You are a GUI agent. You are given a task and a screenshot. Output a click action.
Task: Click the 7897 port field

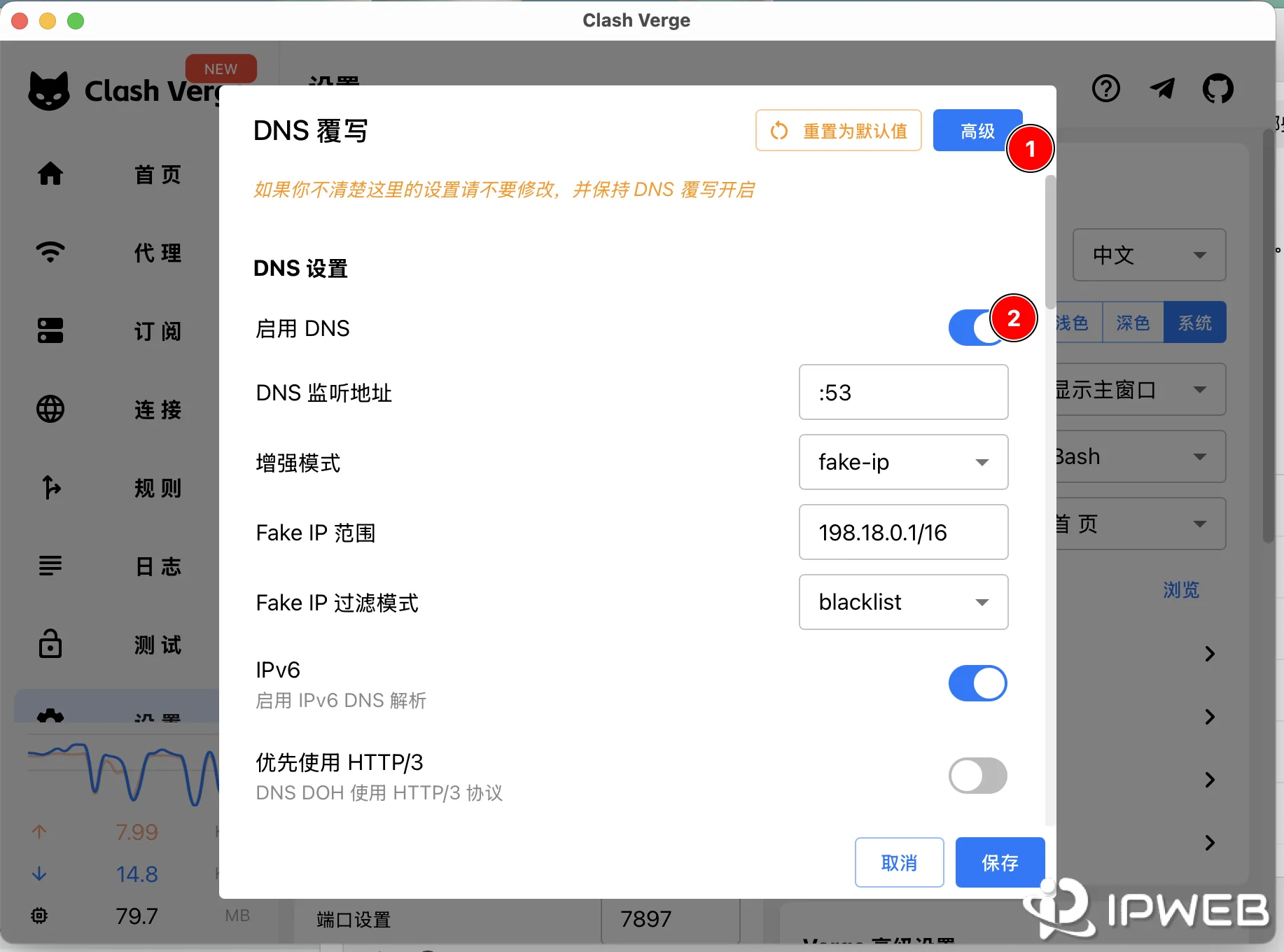point(670,919)
